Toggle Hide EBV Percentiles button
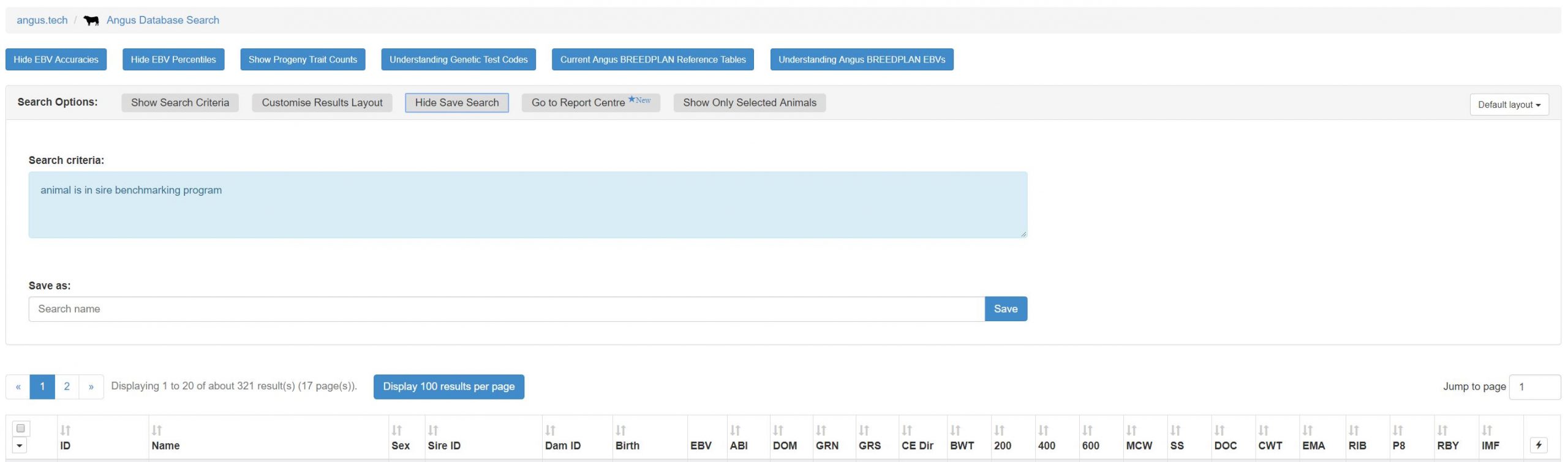The width and height of the screenshot is (1568, 462). (x=173, y=59)
